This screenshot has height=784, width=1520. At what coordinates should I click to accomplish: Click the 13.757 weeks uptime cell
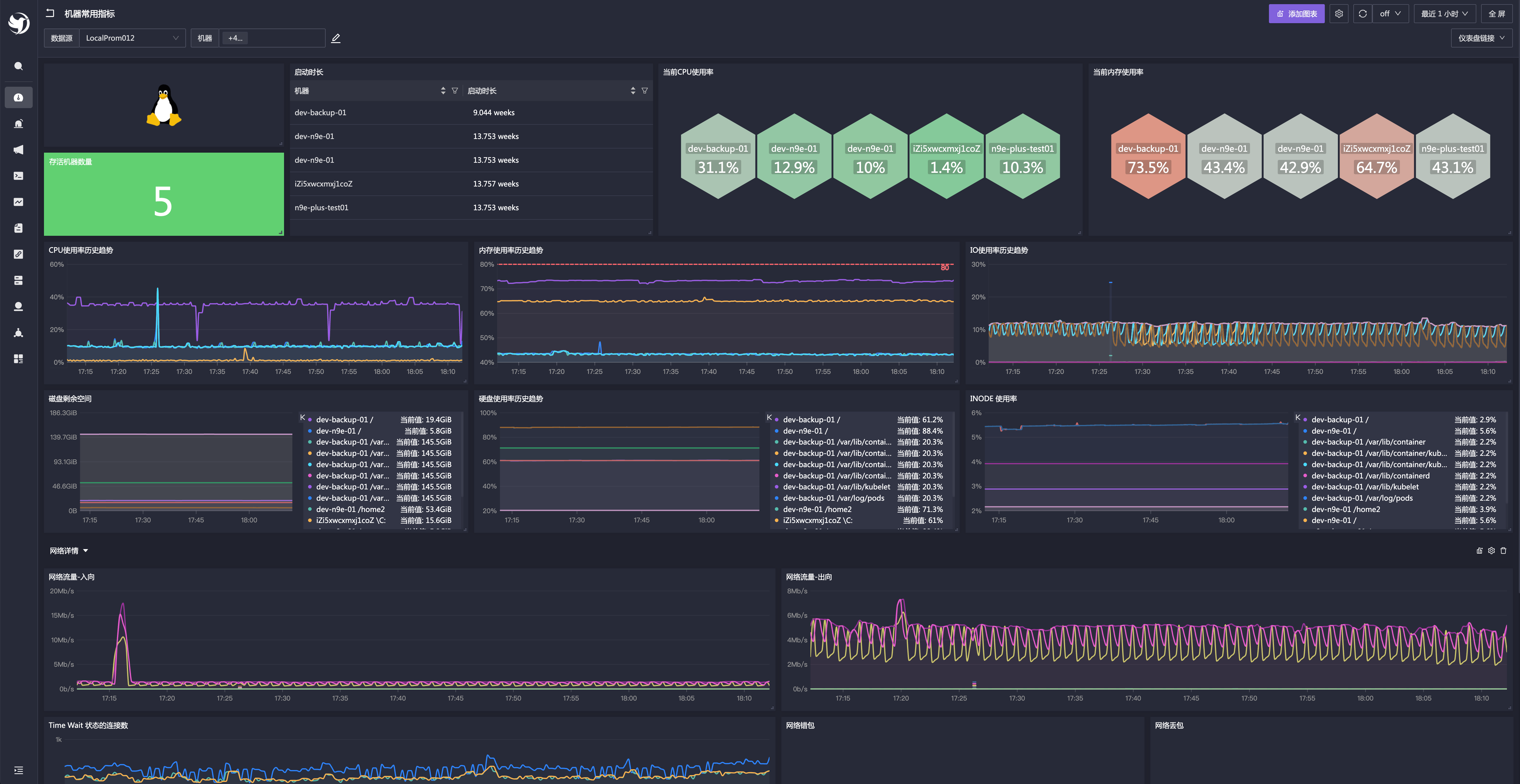[x=496, y=184]
